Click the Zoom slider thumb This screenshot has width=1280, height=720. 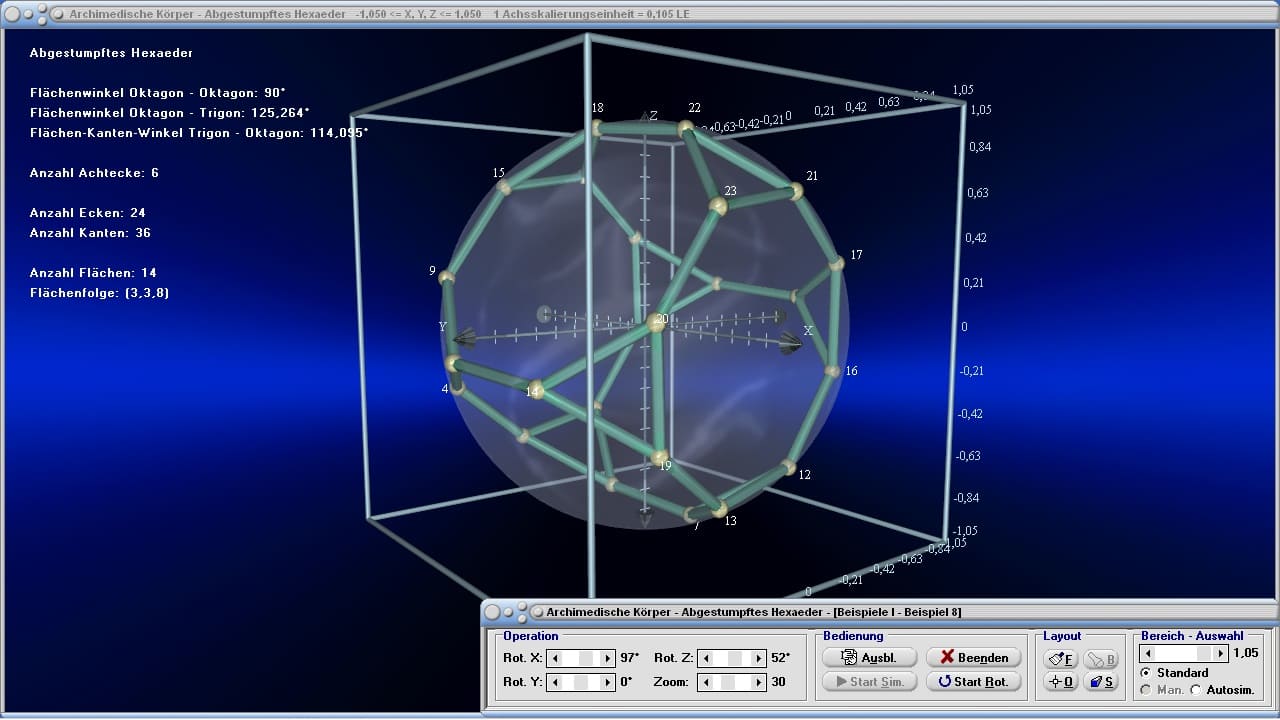tap(726, 682)
